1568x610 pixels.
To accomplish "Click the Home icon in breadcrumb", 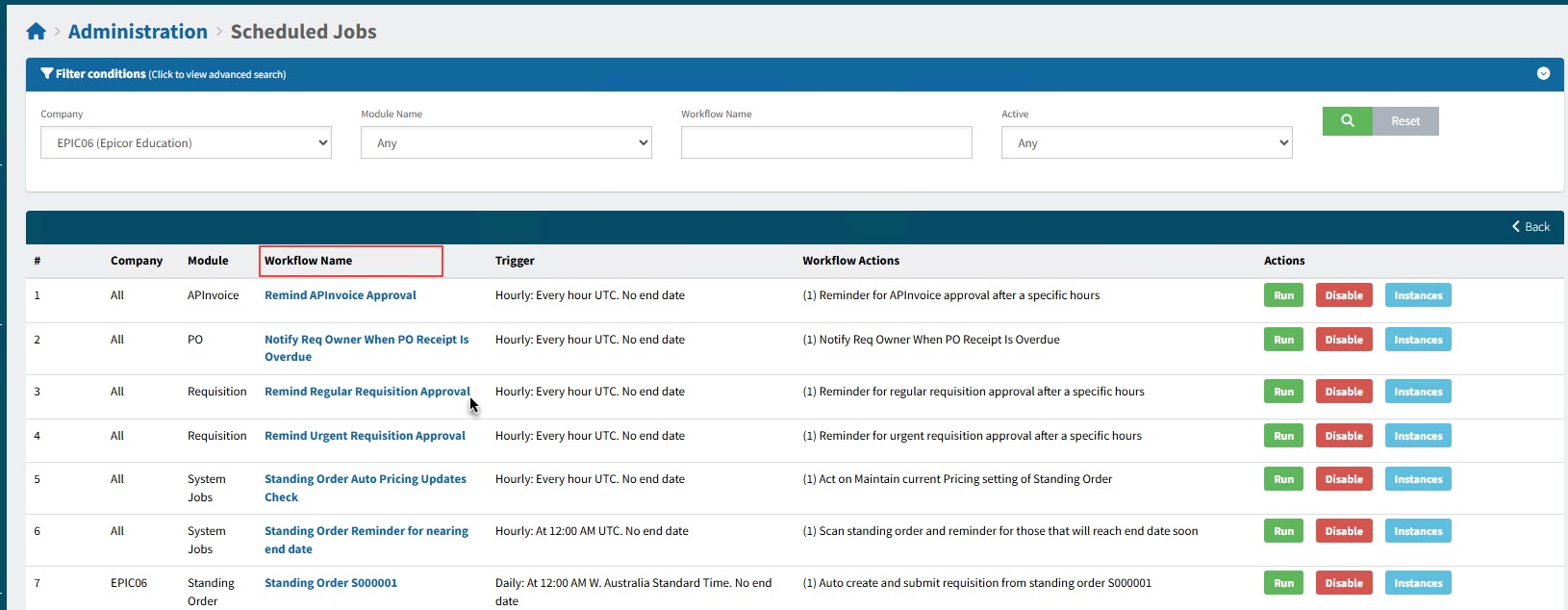I will click(x=37, y=32).
